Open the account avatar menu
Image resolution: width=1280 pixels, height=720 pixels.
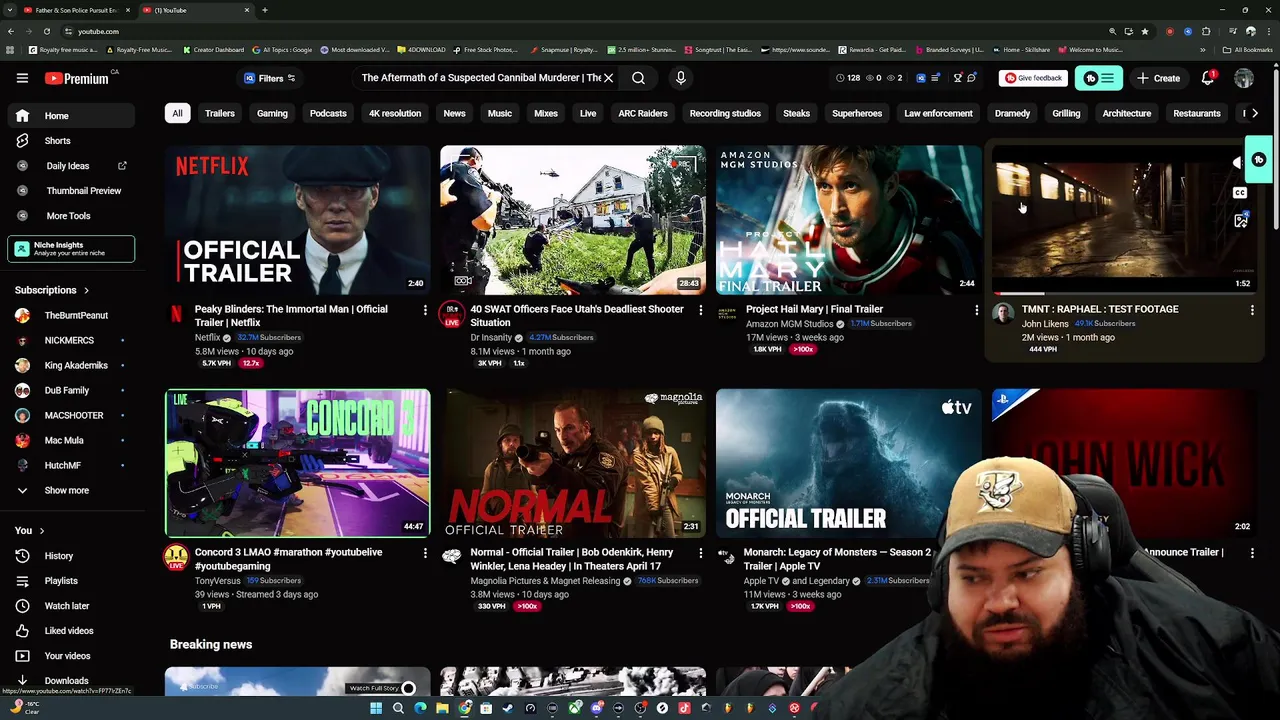[1244, 78]
